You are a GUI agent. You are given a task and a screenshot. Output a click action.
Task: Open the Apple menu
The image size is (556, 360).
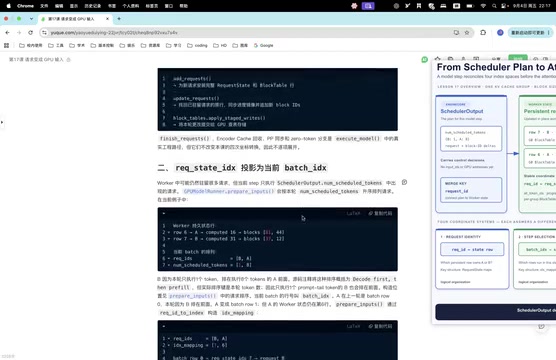click(9, 6)
